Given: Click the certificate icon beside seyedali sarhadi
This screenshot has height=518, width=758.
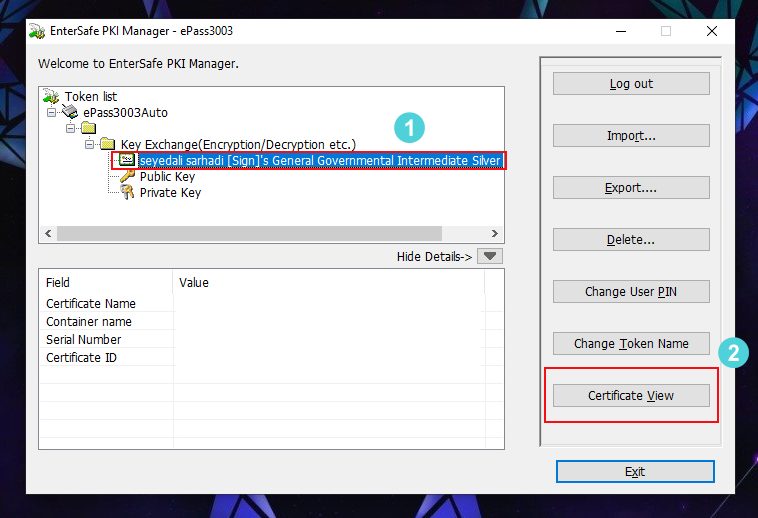Looking at the screenshot, I should [127, 159].
